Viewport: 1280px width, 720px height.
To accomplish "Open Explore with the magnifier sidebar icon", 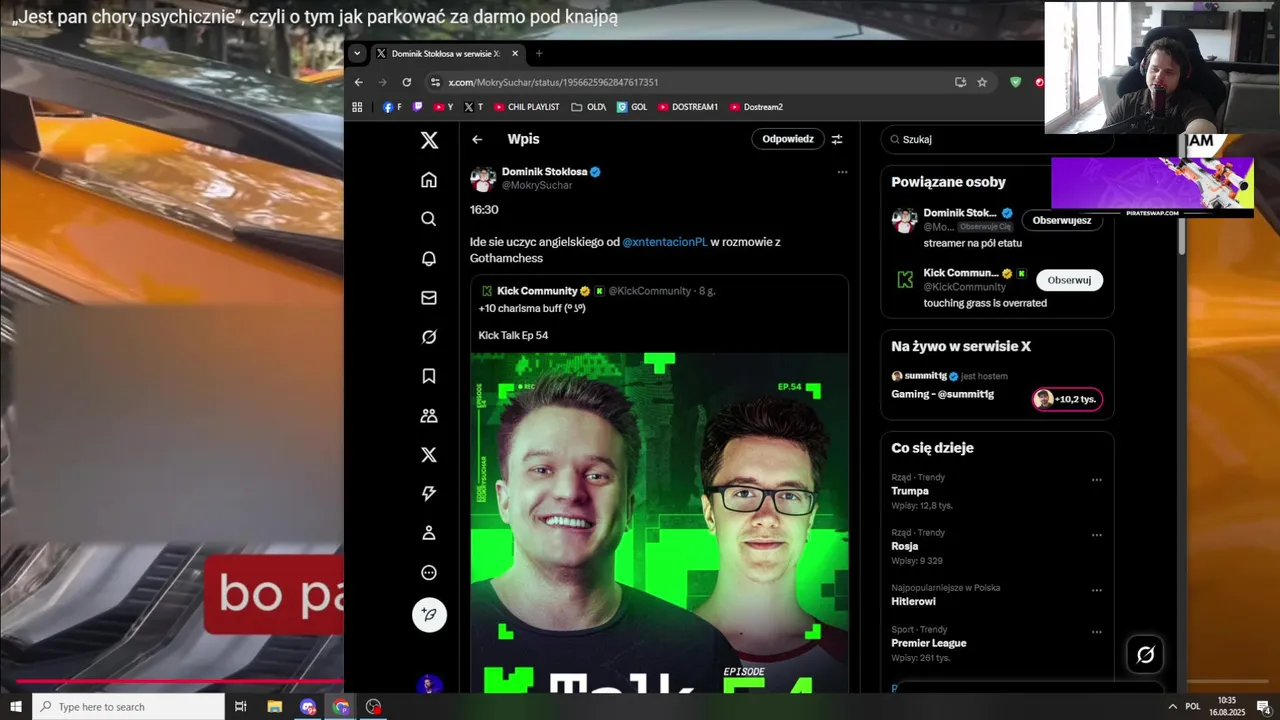I will coord(429,219).
